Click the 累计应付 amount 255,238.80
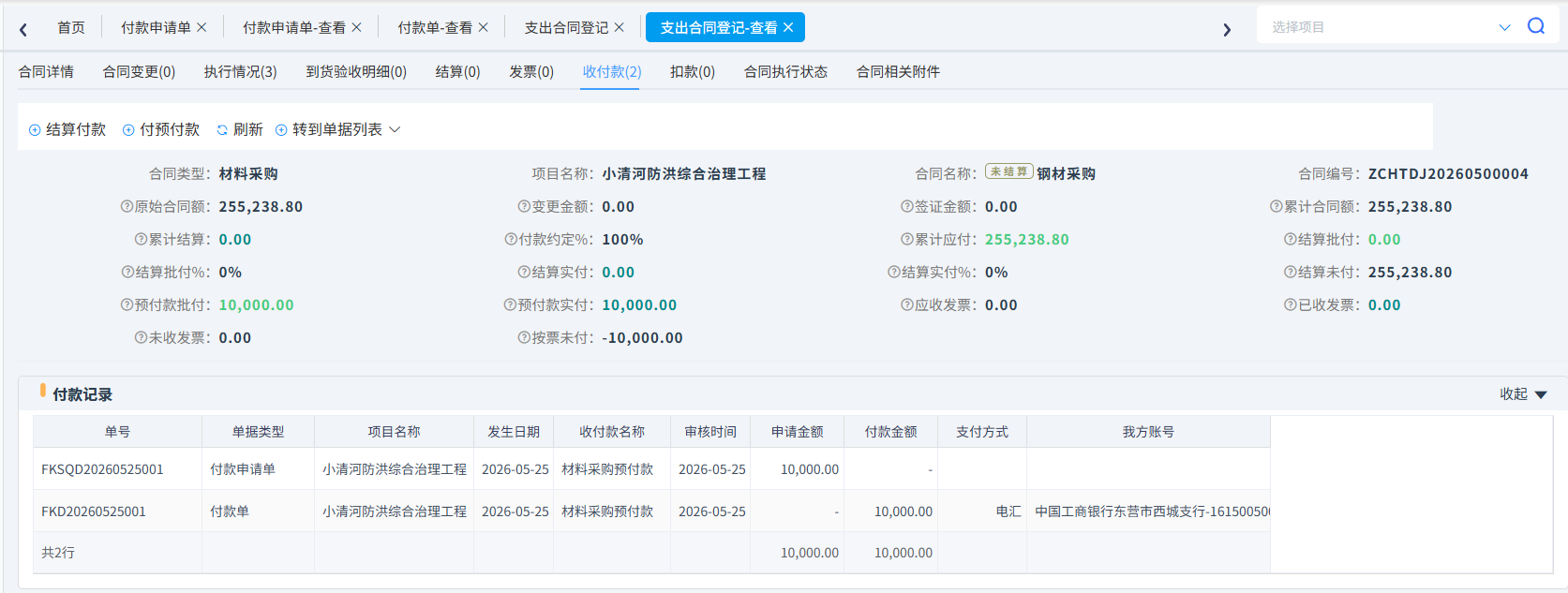1568x593 pixels. pos(1026,239)
